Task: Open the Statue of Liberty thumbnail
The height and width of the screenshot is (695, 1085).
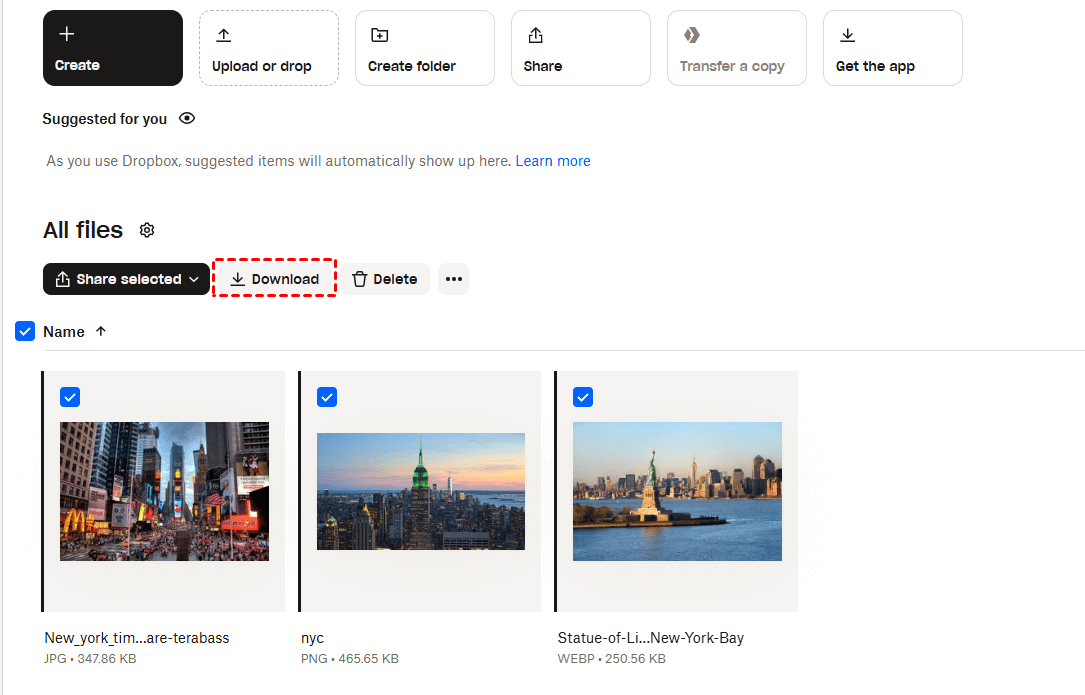Action: pos(677,491)
